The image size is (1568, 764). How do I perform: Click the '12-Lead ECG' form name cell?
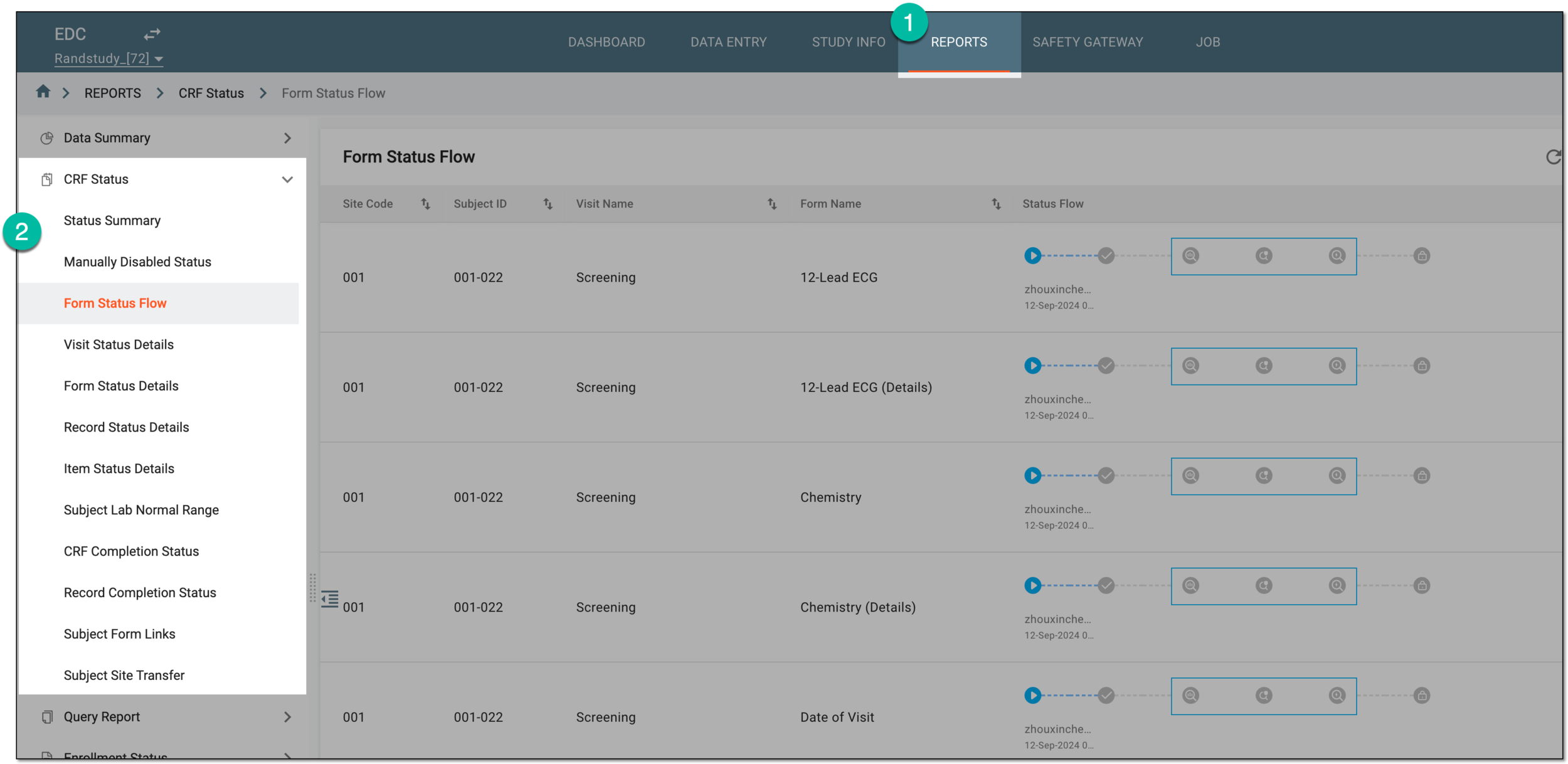coord(839,278)
